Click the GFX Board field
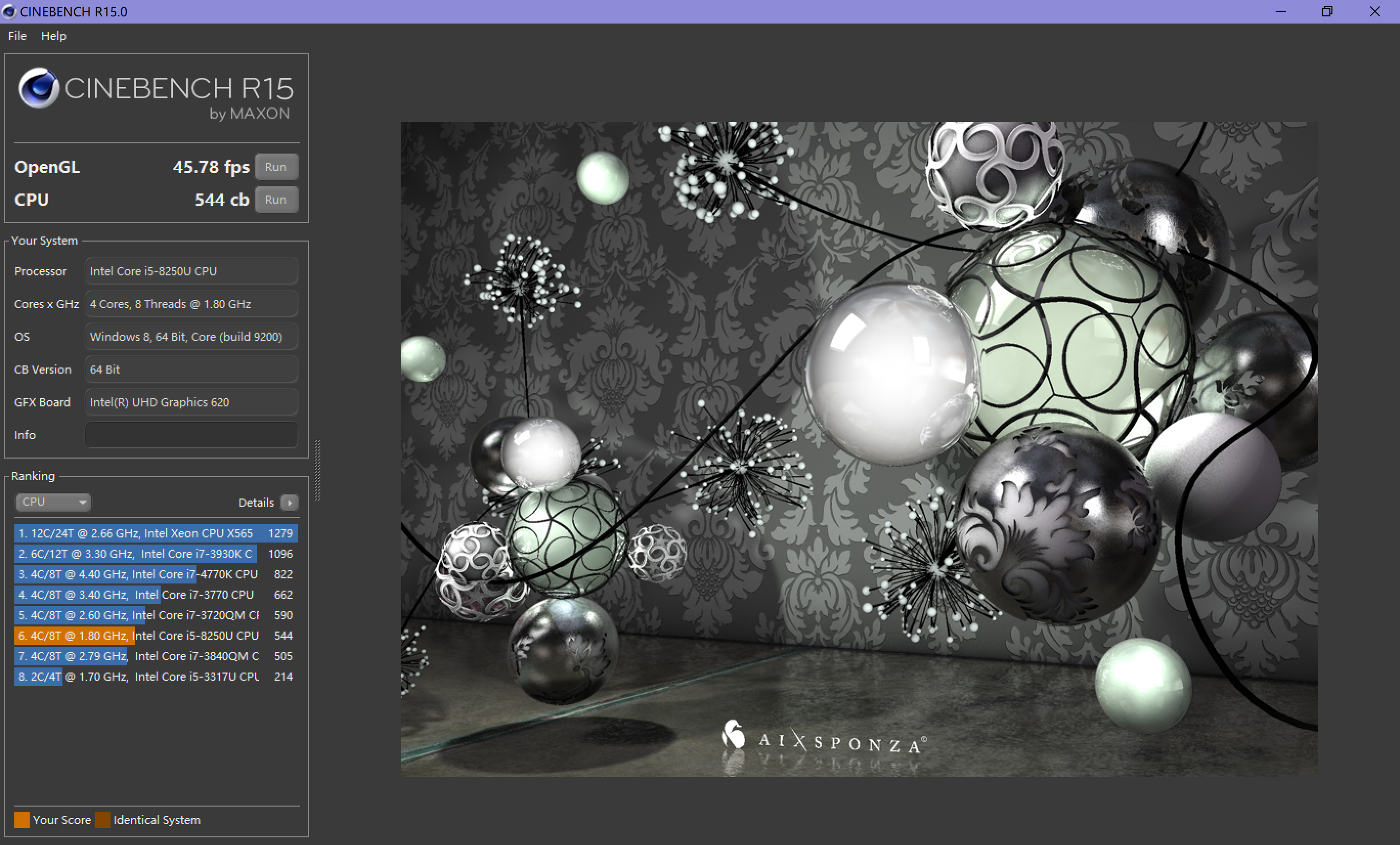Image resolution: width=1400 pixels, height=845 pixels. (x=190, y=402)
